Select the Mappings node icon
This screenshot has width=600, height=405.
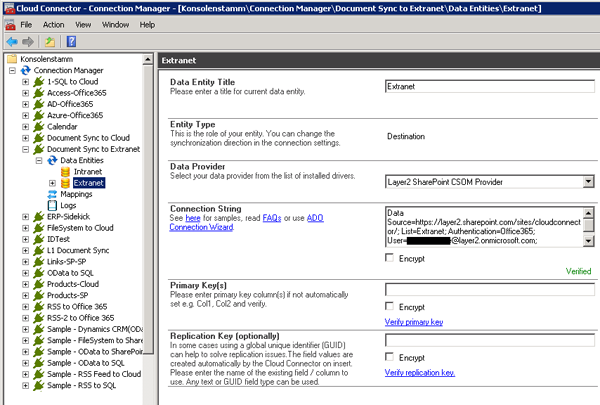tap(52, 194)
